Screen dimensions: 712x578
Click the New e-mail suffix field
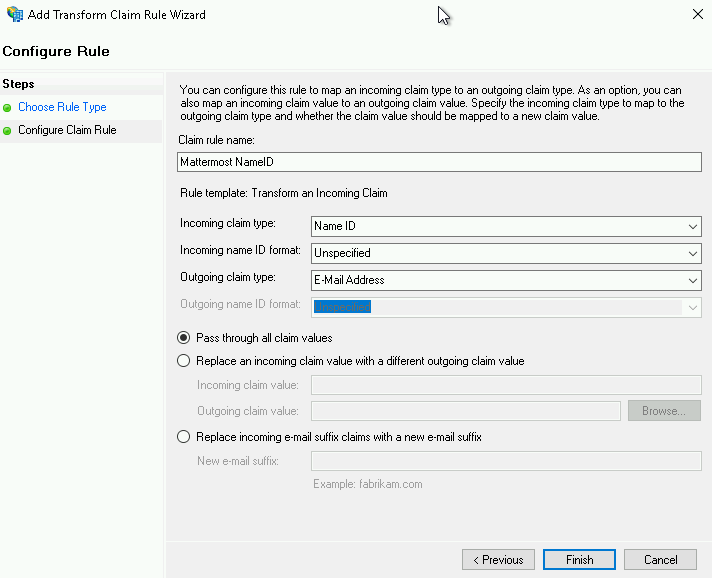(x=506, y=461)
